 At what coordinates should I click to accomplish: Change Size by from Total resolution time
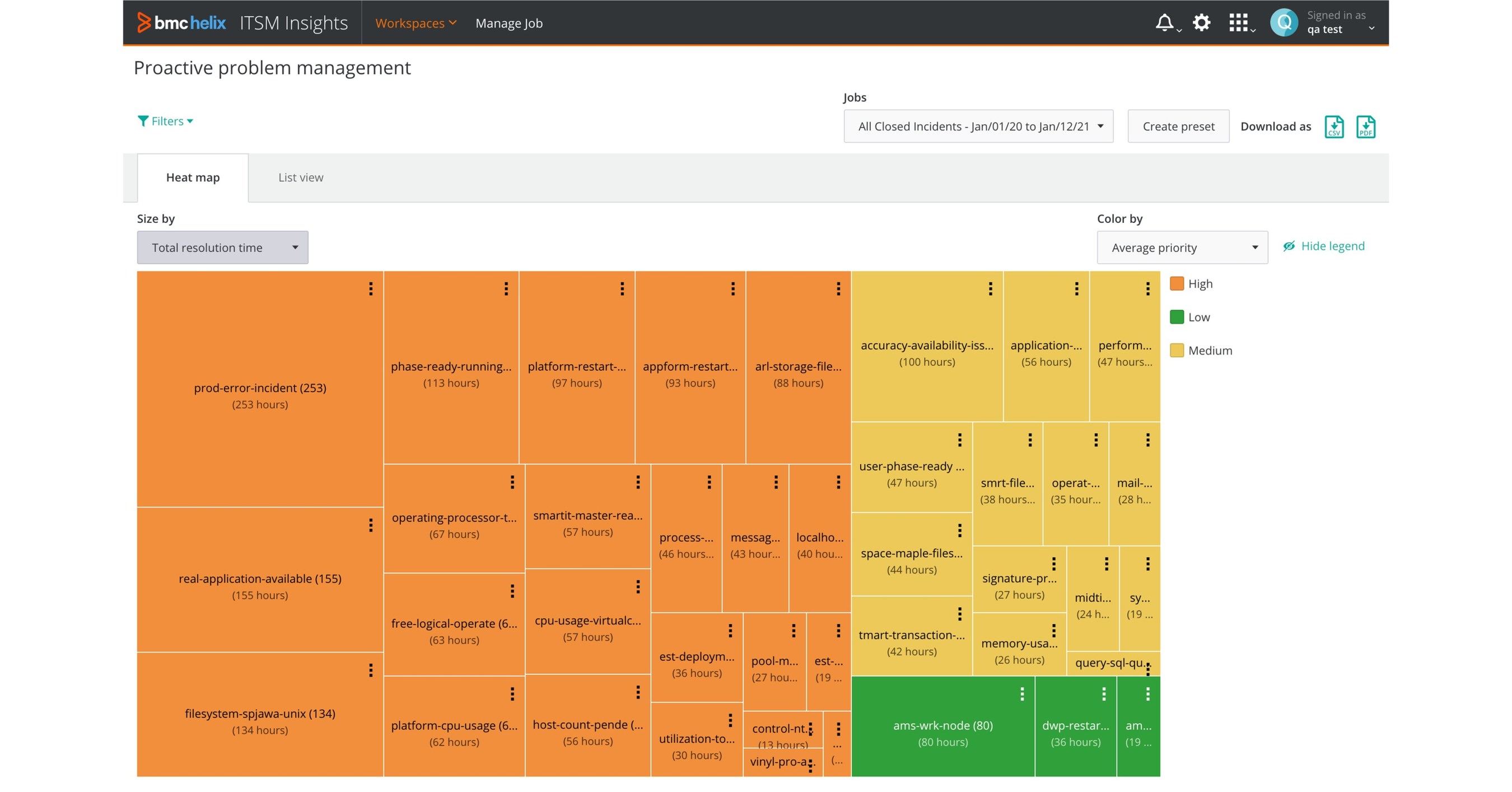pos(222,247)
